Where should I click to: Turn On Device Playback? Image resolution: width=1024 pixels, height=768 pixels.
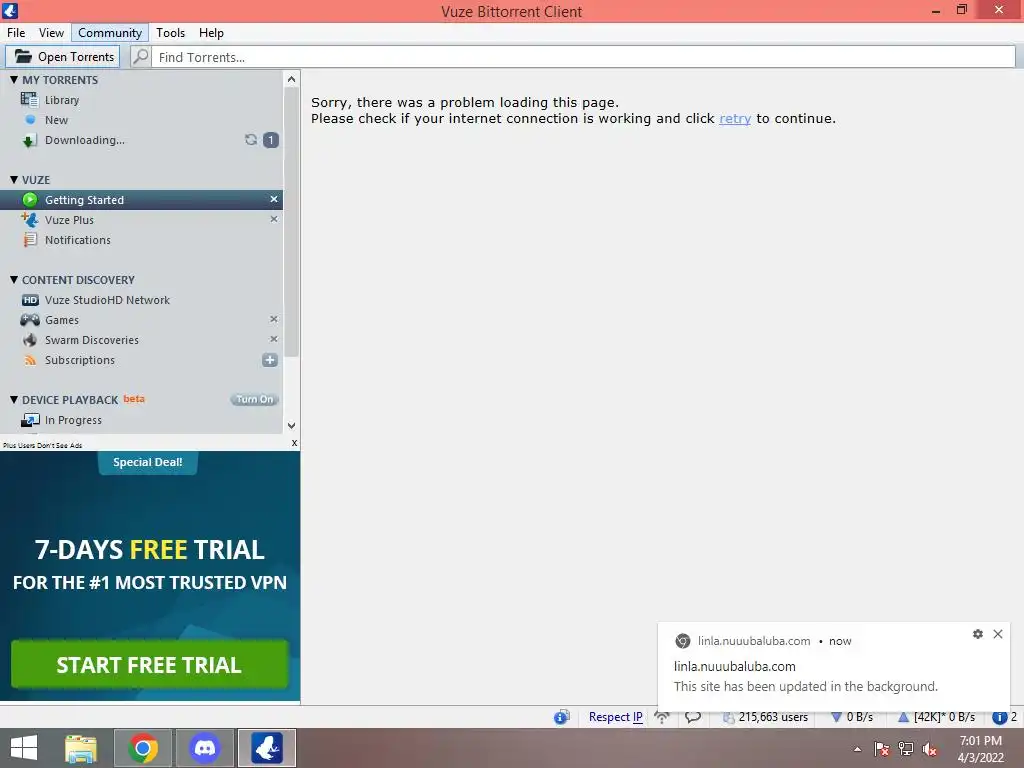tap(255, 400)
